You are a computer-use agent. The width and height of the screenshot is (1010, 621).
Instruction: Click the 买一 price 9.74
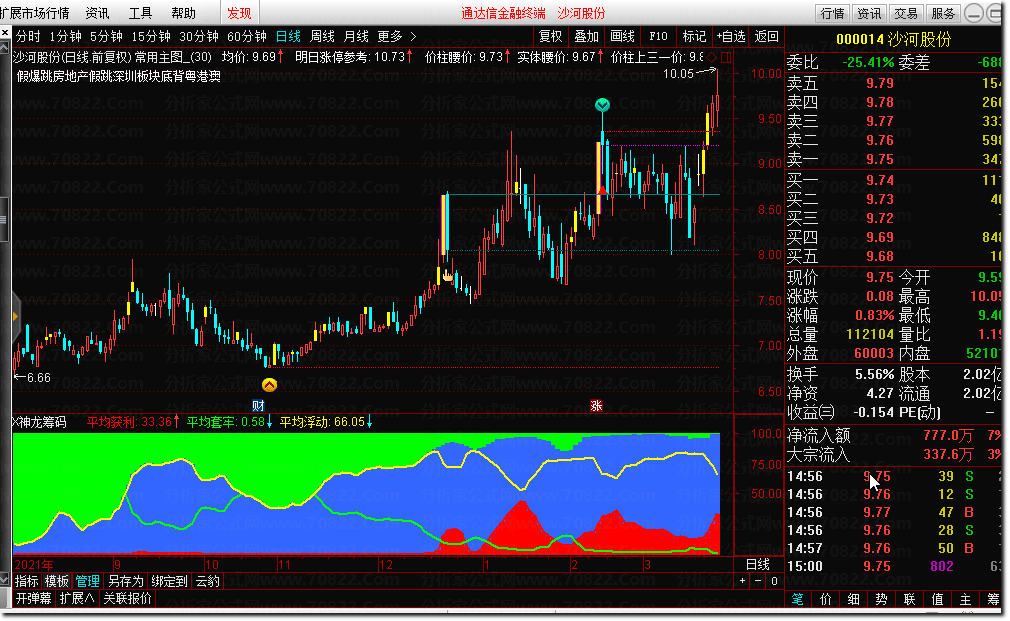[879, 180]
